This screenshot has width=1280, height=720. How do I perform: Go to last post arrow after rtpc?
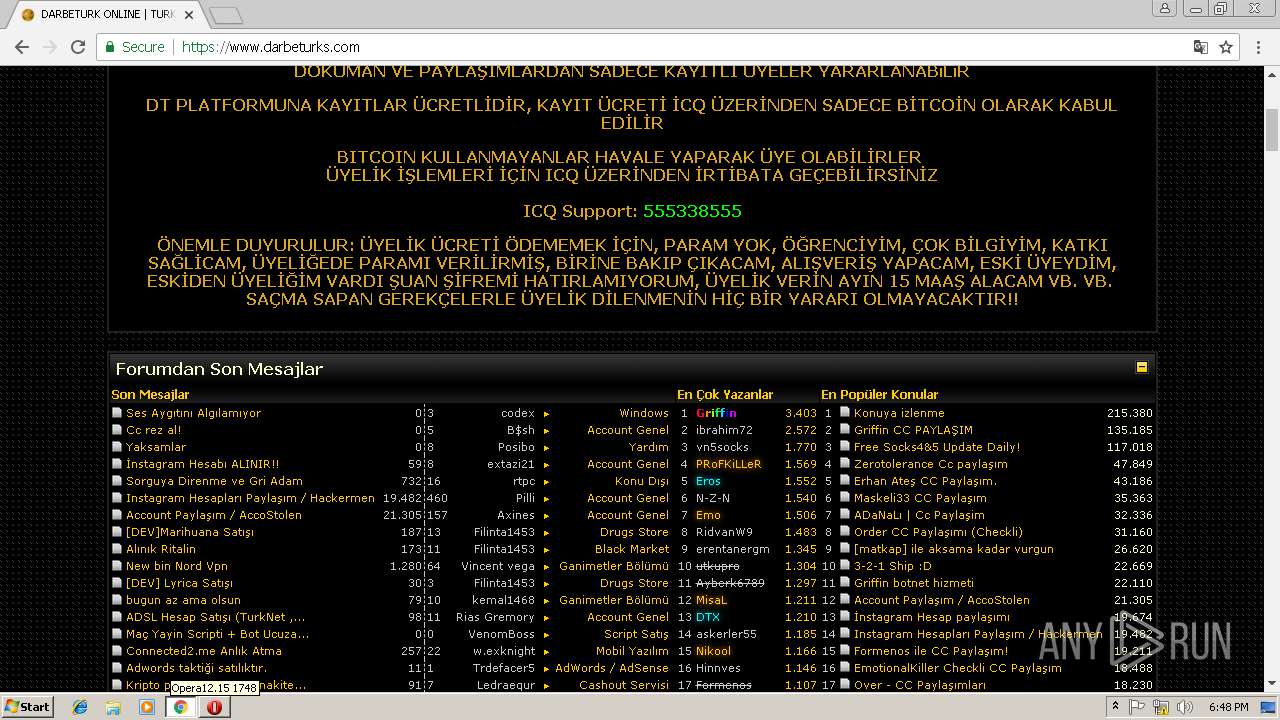tap(546, 482)
